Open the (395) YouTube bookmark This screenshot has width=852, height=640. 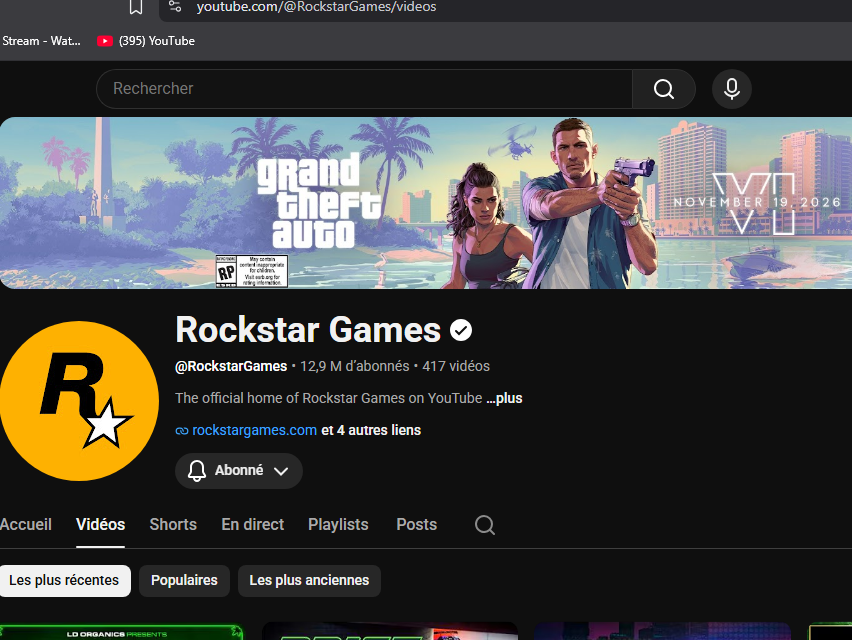coord(146,41)
